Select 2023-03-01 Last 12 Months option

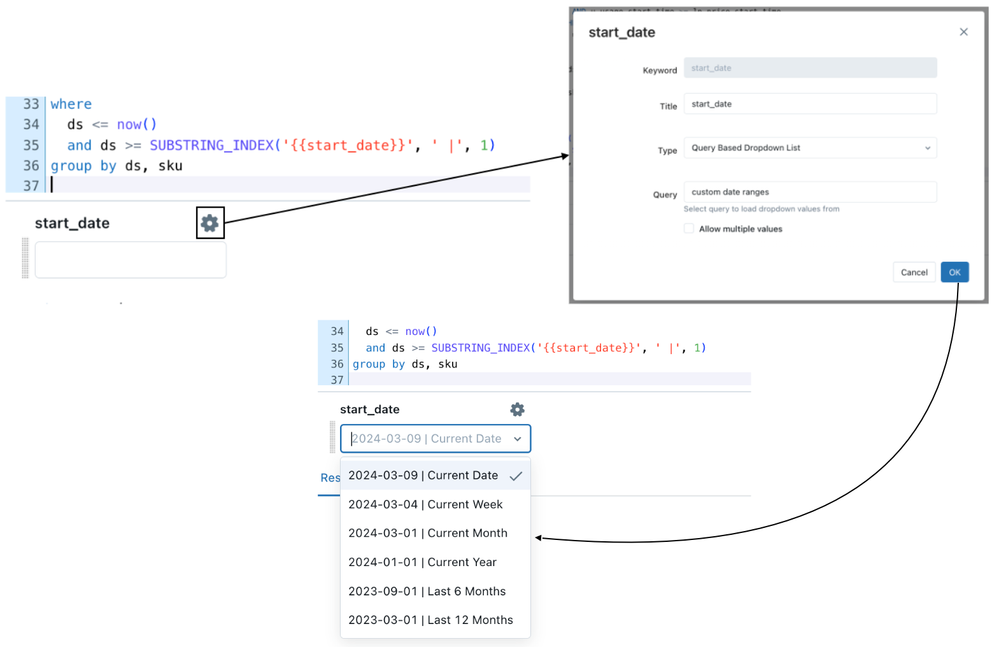431,620
